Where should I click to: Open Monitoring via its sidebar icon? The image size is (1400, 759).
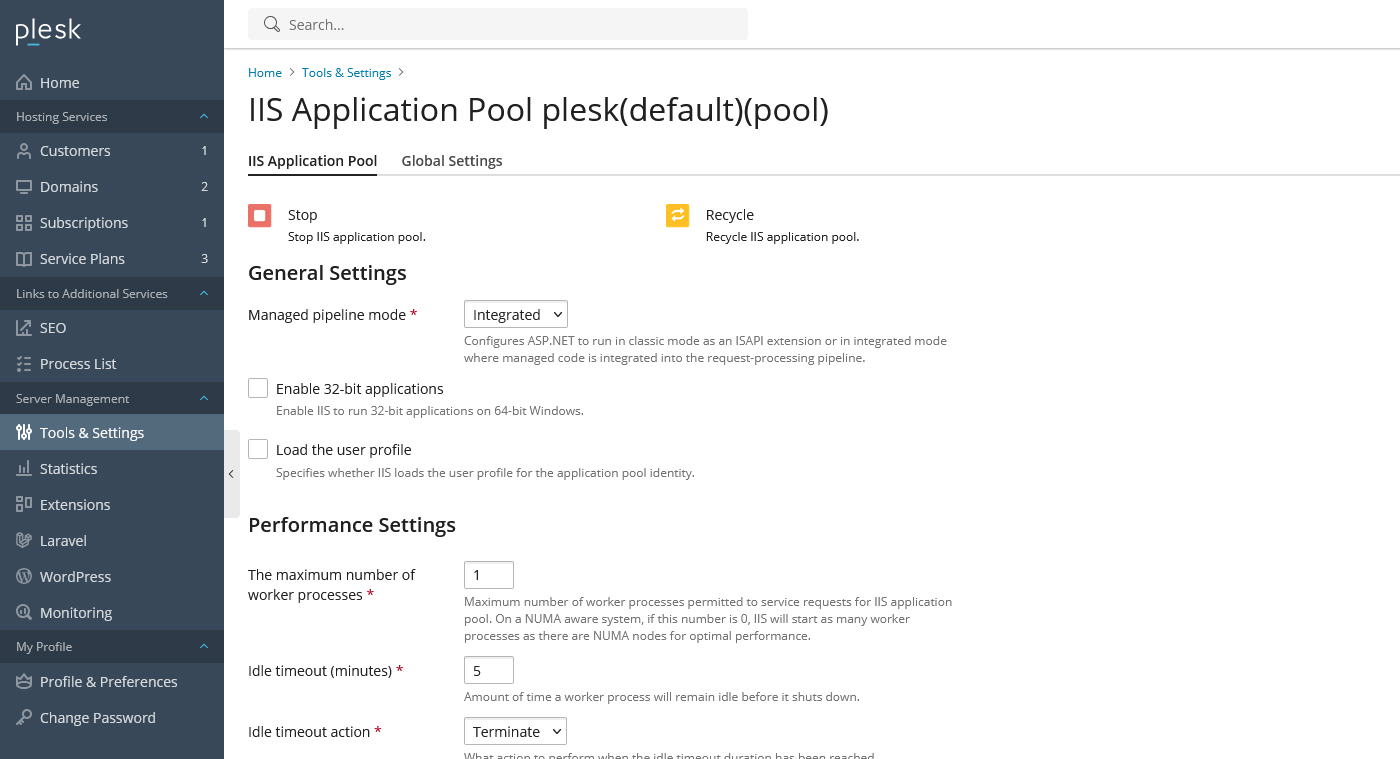coord(24,613)
